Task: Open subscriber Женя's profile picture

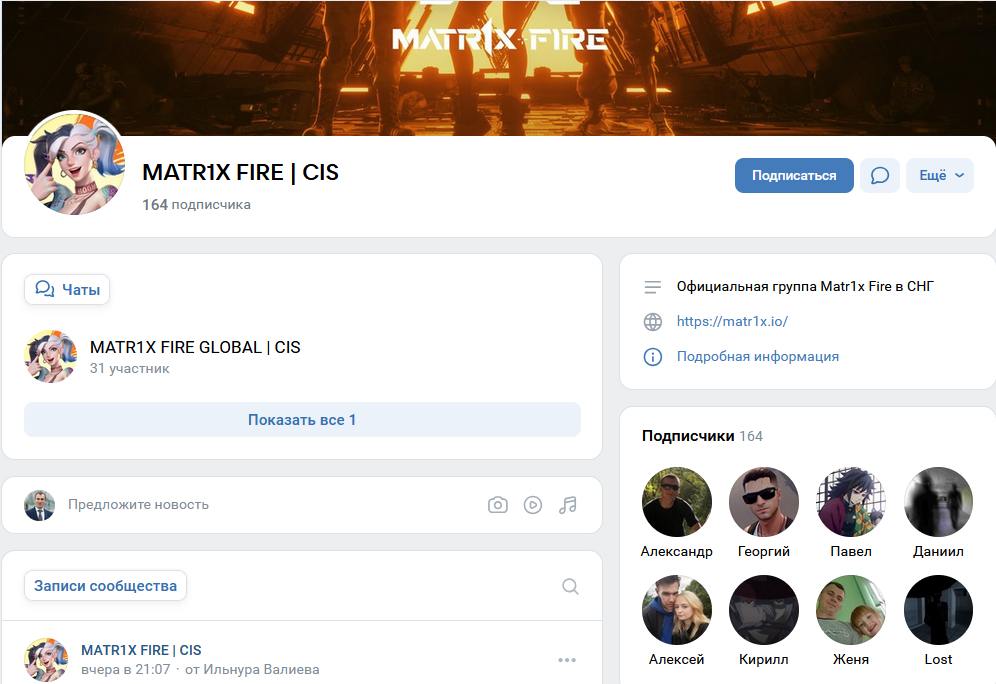Action: [x=851, y=610]
